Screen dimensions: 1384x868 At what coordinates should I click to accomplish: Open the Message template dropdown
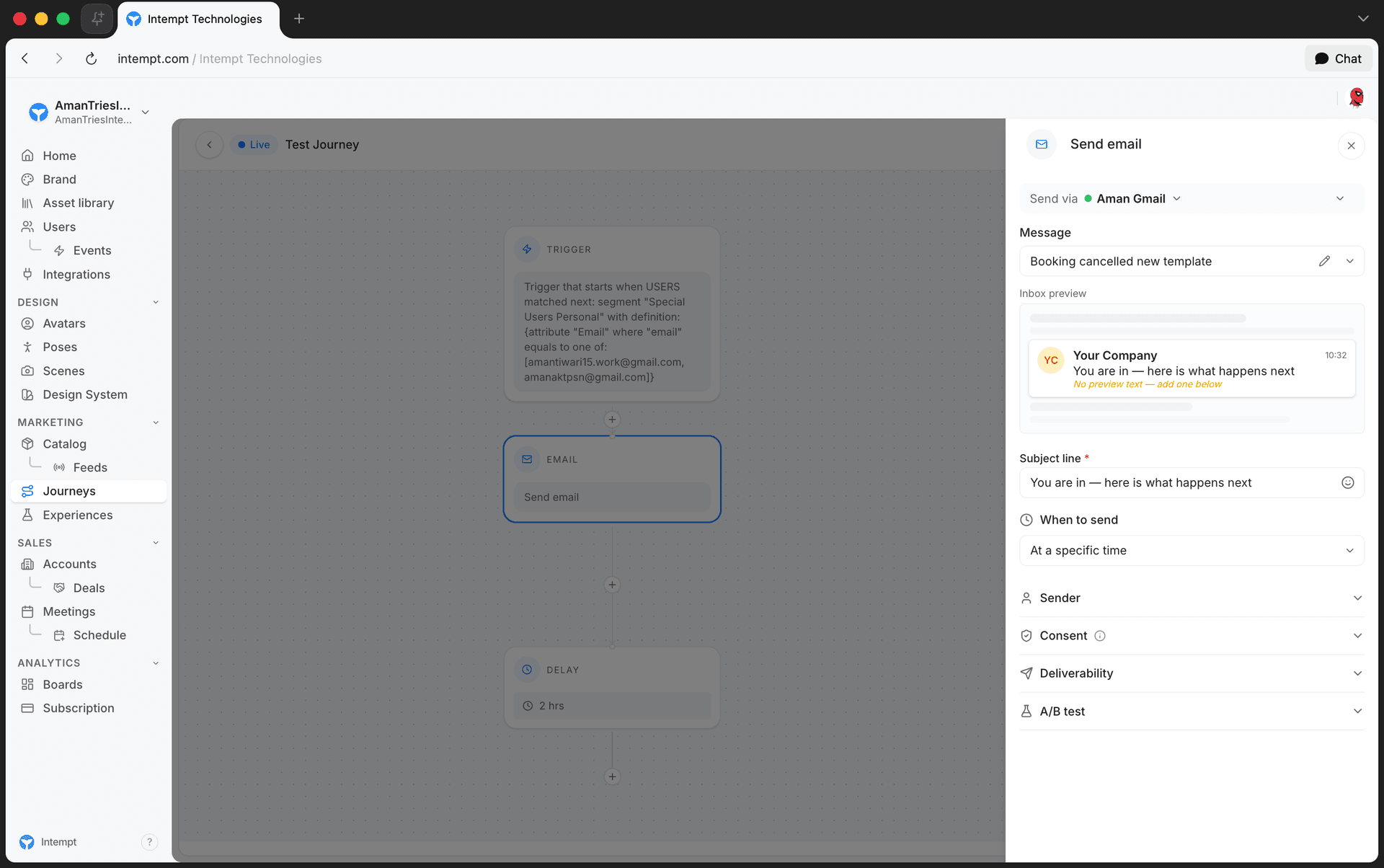coord(1350,262)
